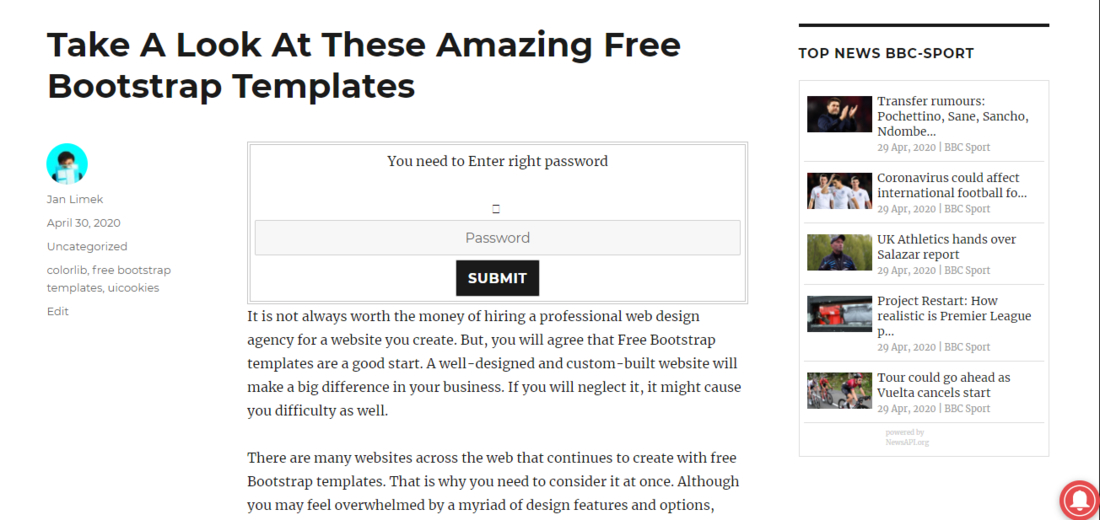The width and height of the screenshot is (1100, 520).
Task: Open the Jan Limek author link
Action: 75,199
